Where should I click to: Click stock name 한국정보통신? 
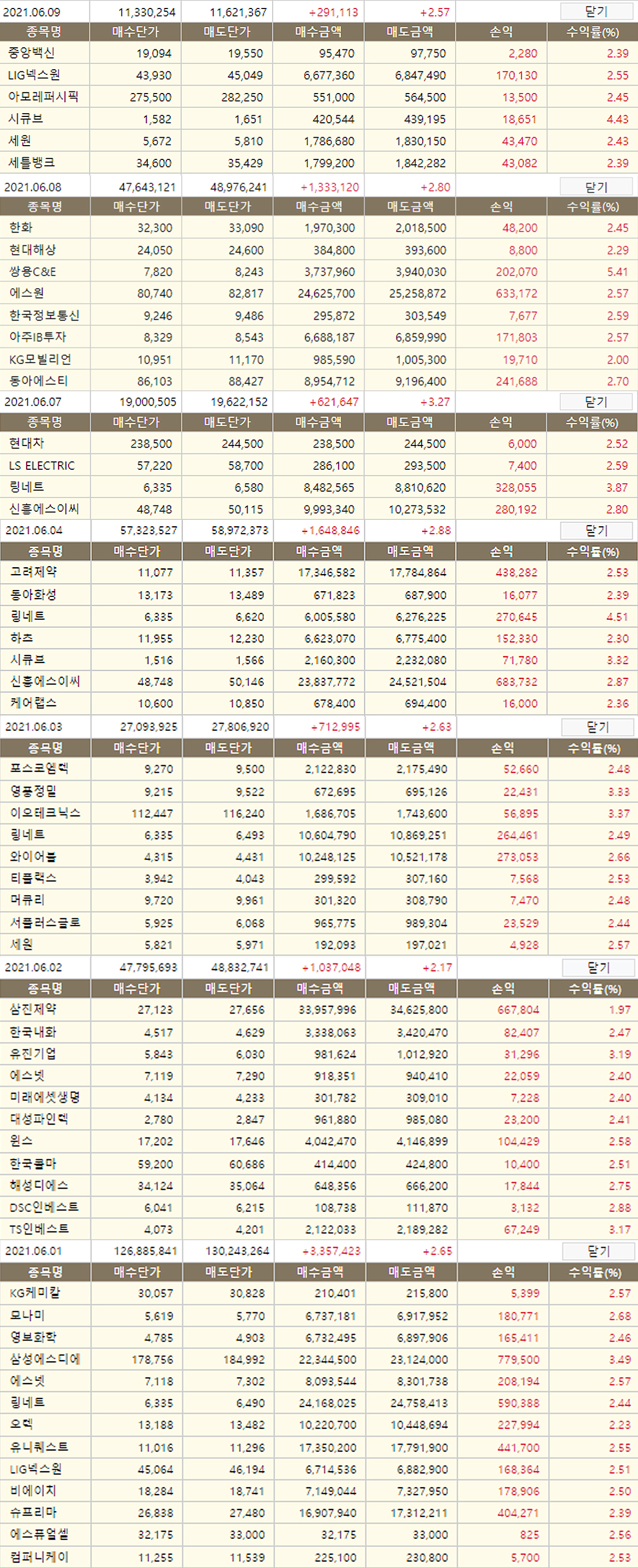click(x=45, y=315)
